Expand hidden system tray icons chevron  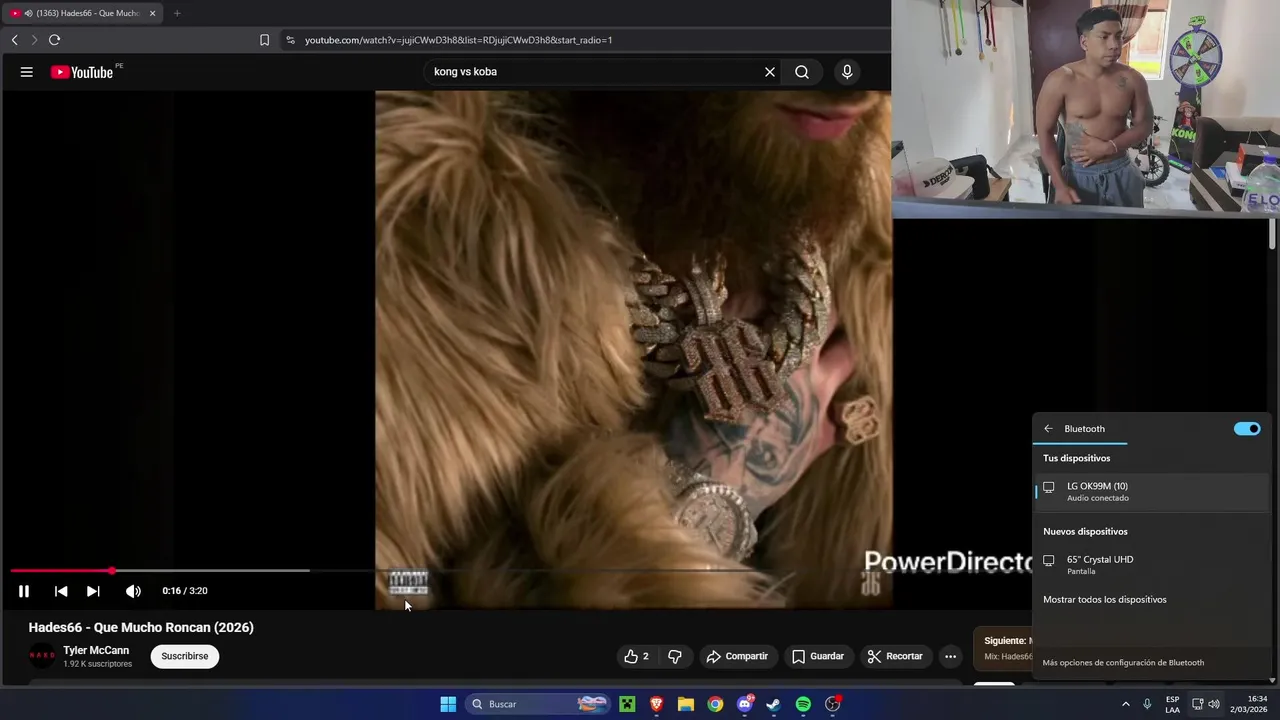coord(1126,704)
